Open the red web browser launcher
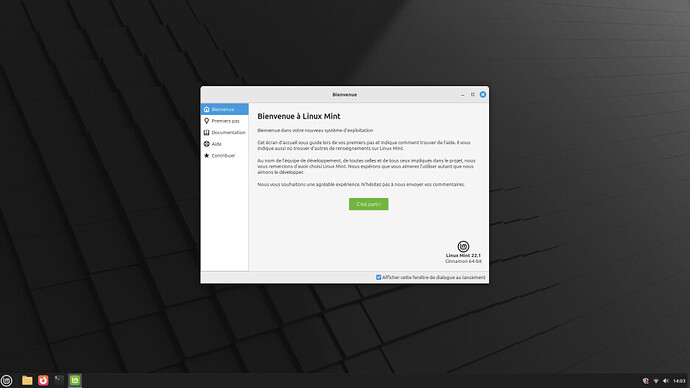The height and width of the screenshot is (388, 690). click(43, 381)
